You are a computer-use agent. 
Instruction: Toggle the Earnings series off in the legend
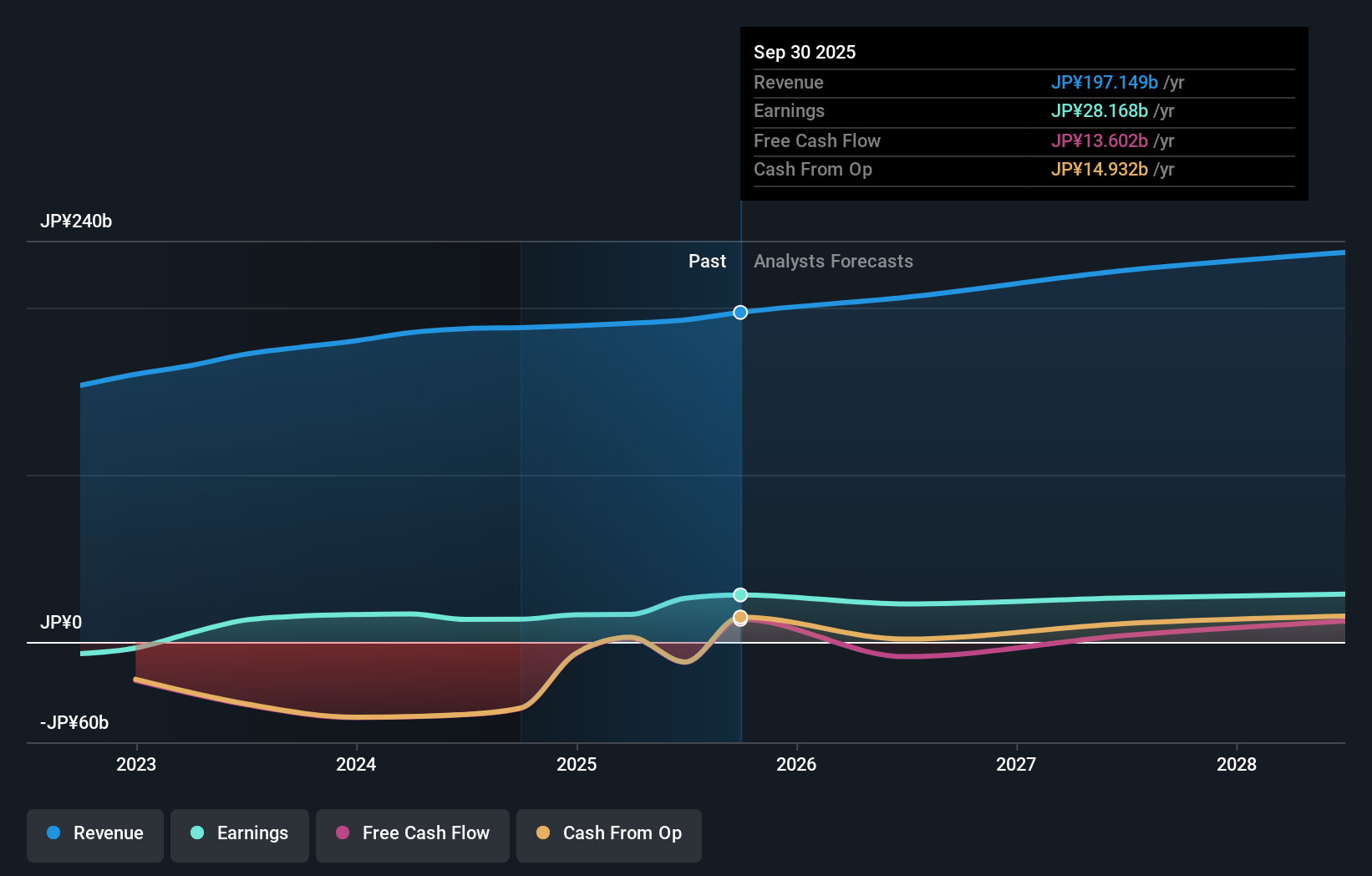(x=240, y=833)
